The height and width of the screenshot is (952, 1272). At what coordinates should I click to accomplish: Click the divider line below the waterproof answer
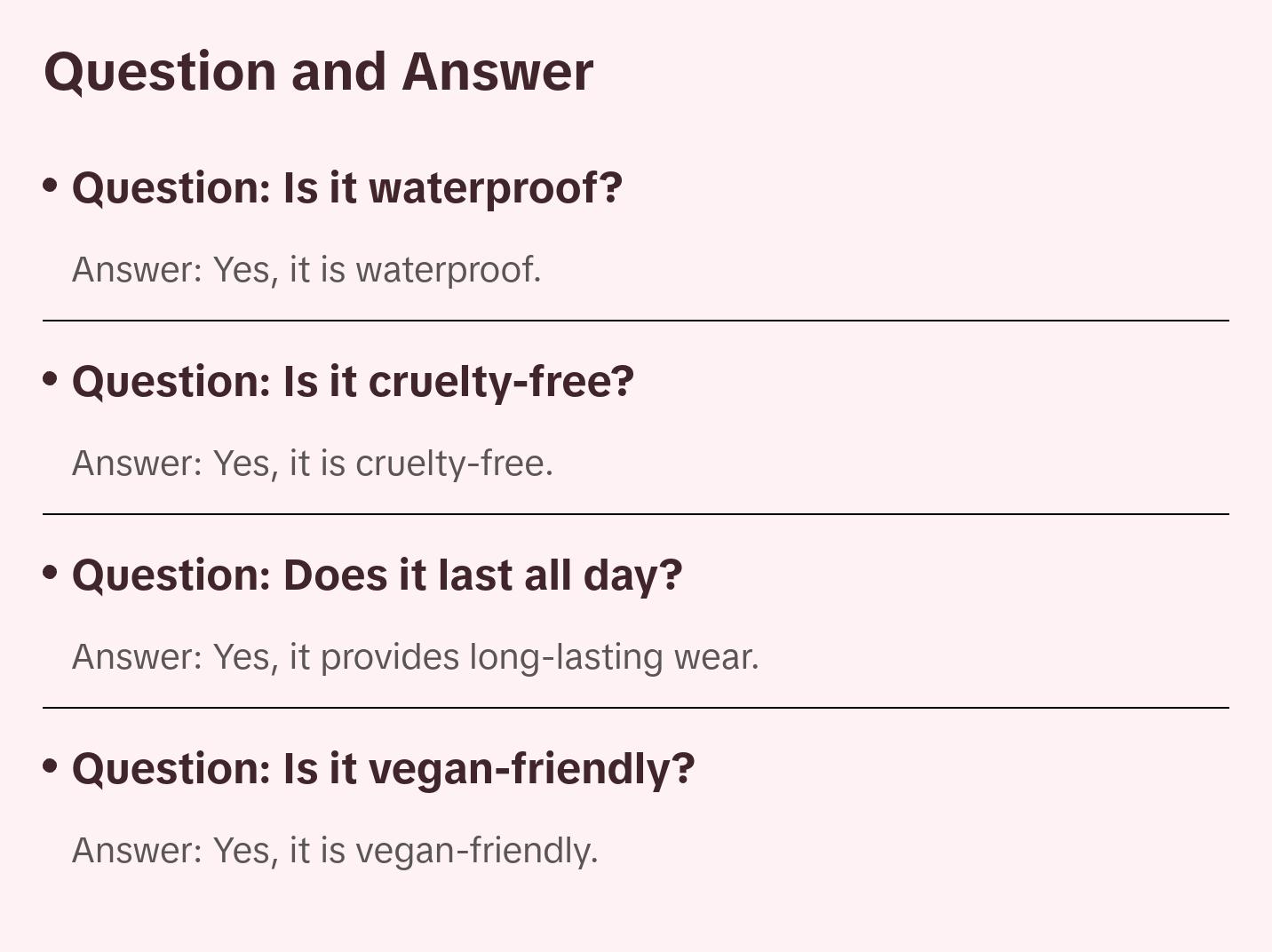636,321
